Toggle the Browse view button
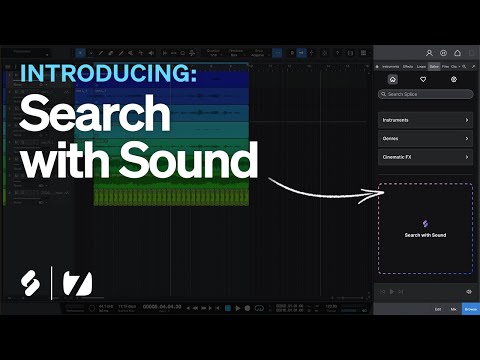 471,309
